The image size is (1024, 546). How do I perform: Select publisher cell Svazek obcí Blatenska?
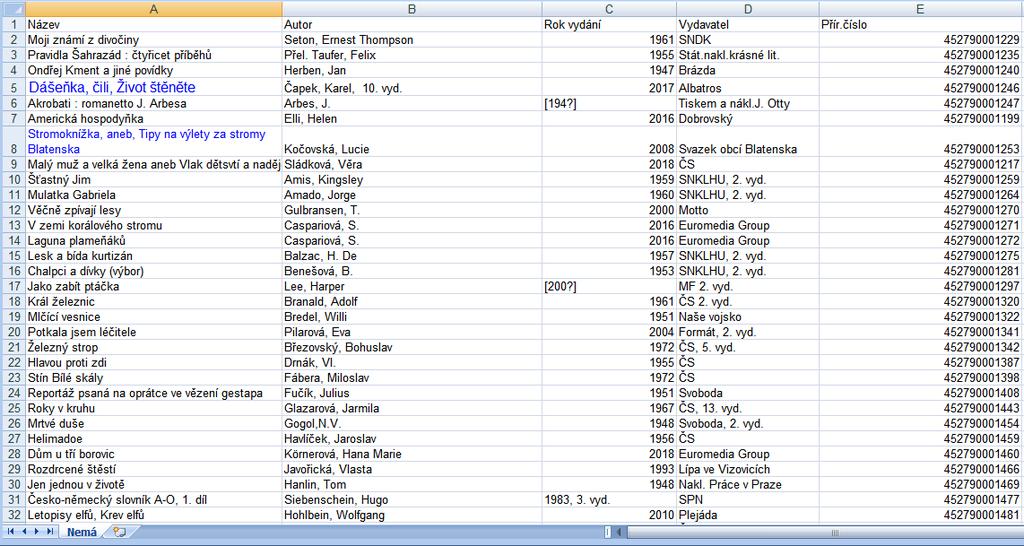coord(748,142)
